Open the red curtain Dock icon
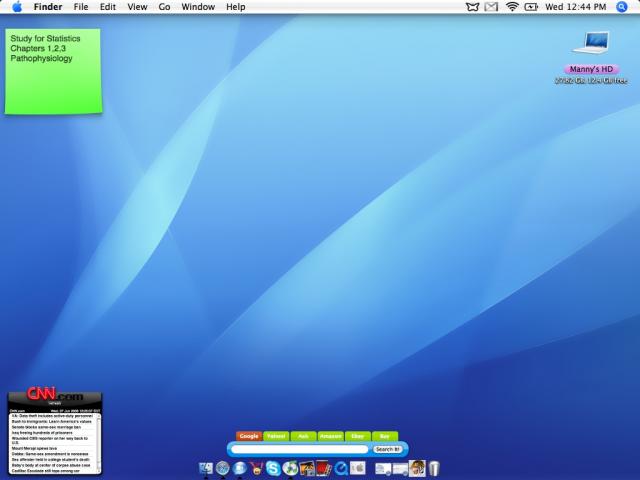 click(x=324, y=468)
